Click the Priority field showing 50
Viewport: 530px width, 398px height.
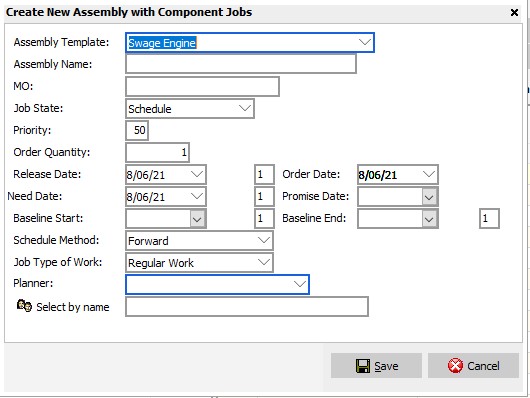tap(137, 130)
